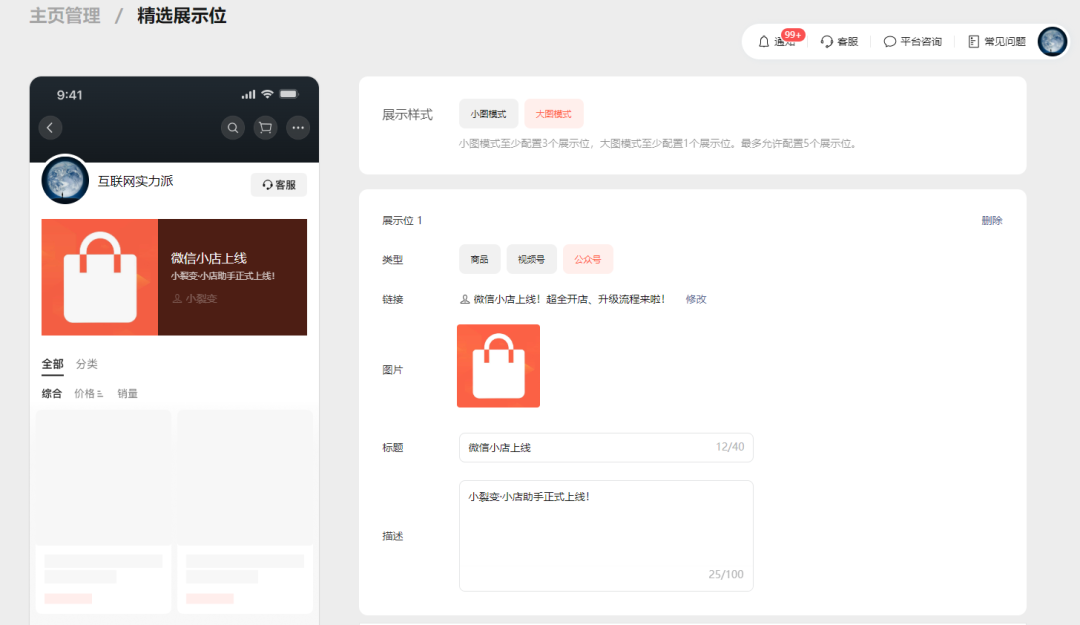
Task: Select 大图模式 display style
Action: click(553, 114)
